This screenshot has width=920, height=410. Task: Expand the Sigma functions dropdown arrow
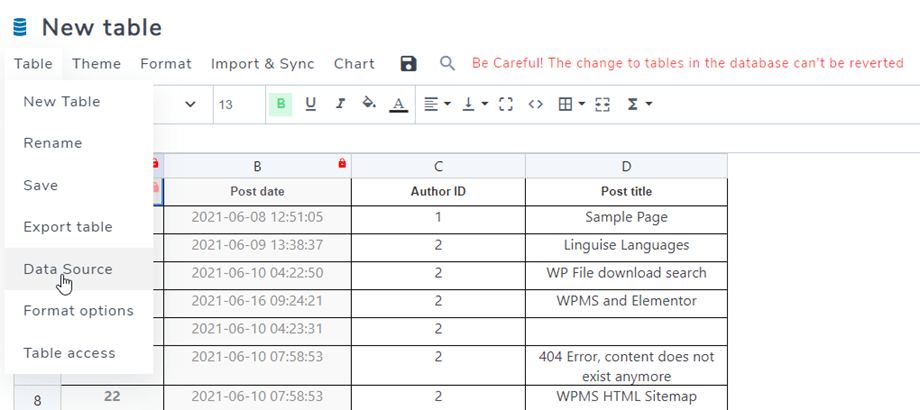click(x=648, y=104)
